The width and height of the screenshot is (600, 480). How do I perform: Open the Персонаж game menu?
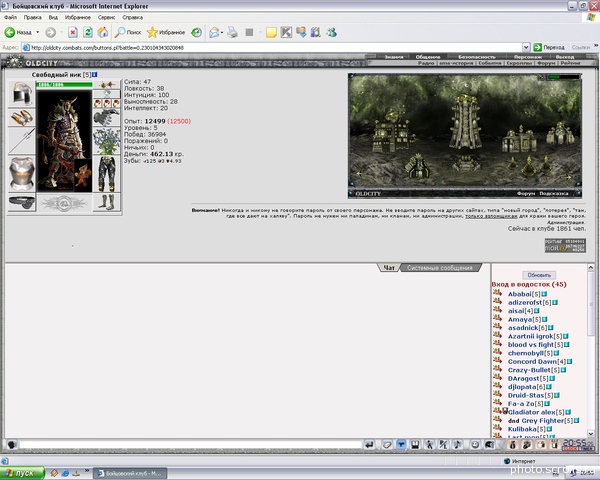(x=528, y=57)
